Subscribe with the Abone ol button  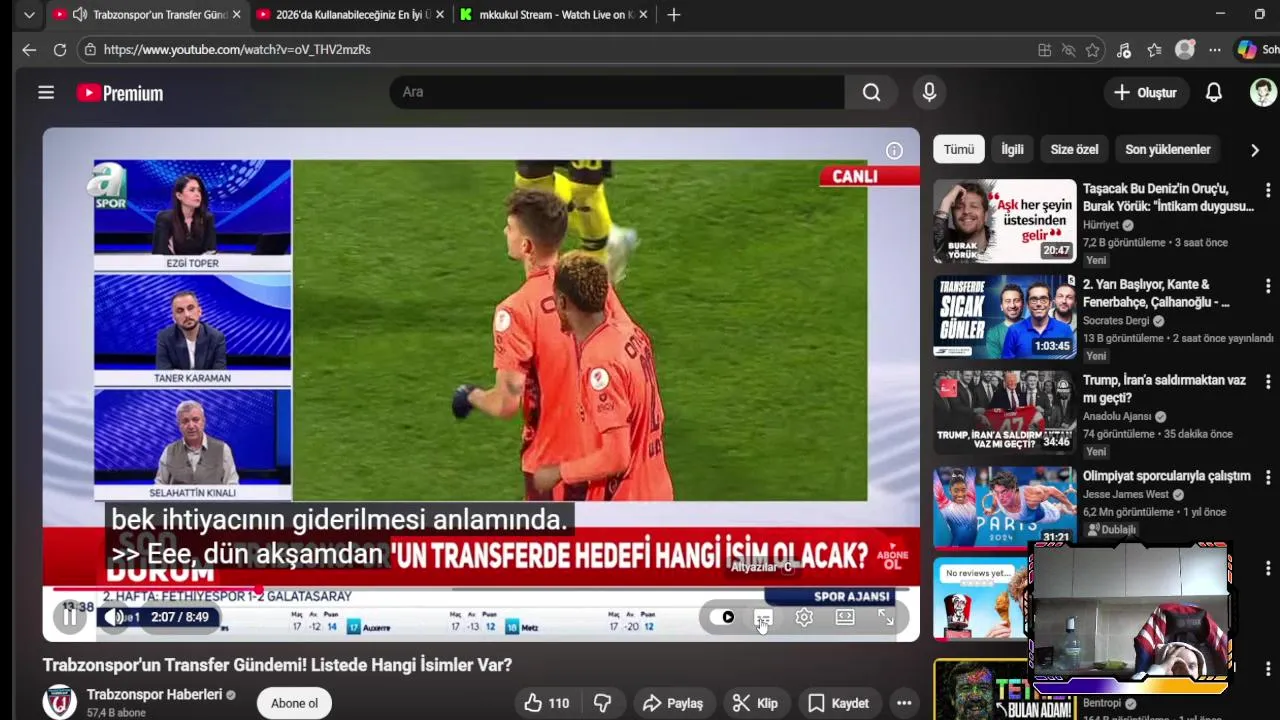pyautogui.click(x=294, y=703)
